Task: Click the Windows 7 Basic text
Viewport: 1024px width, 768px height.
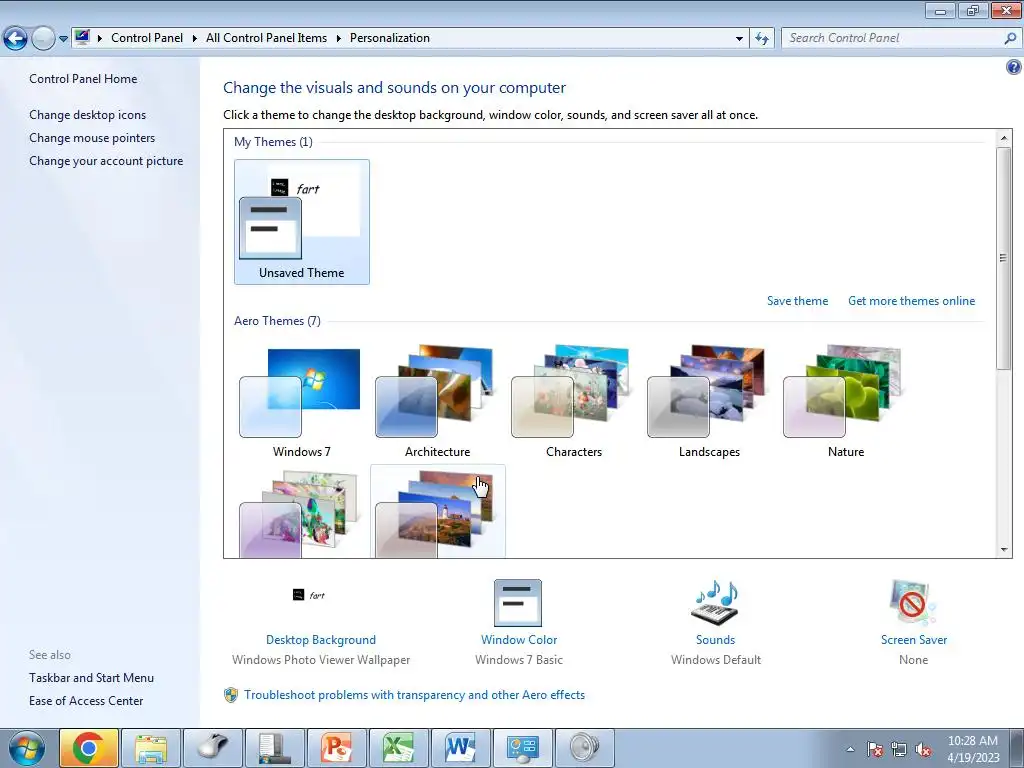Action: click(519, 660)
